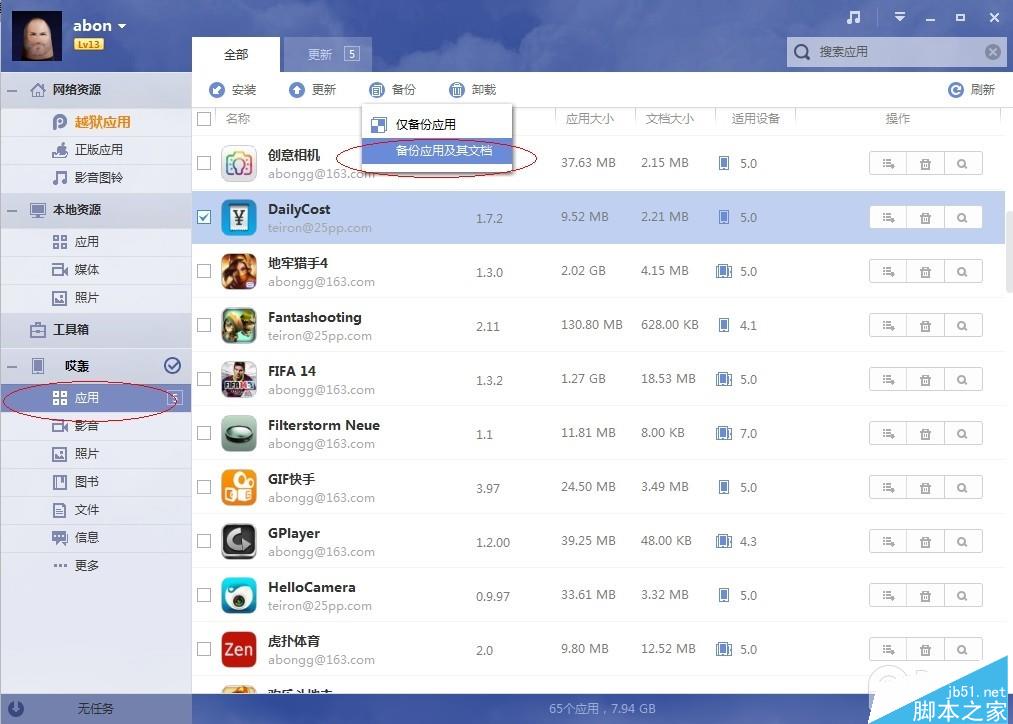Screen dimensions: 1013x724
Task: Open the trash icon to delete DailyCost
Action: (924, 217)
